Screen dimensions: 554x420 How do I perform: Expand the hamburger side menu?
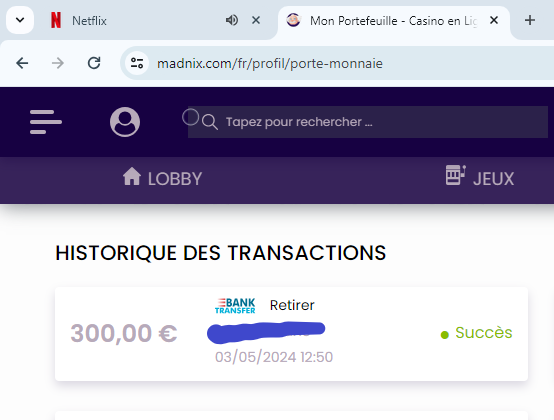(x=46, y=122)
